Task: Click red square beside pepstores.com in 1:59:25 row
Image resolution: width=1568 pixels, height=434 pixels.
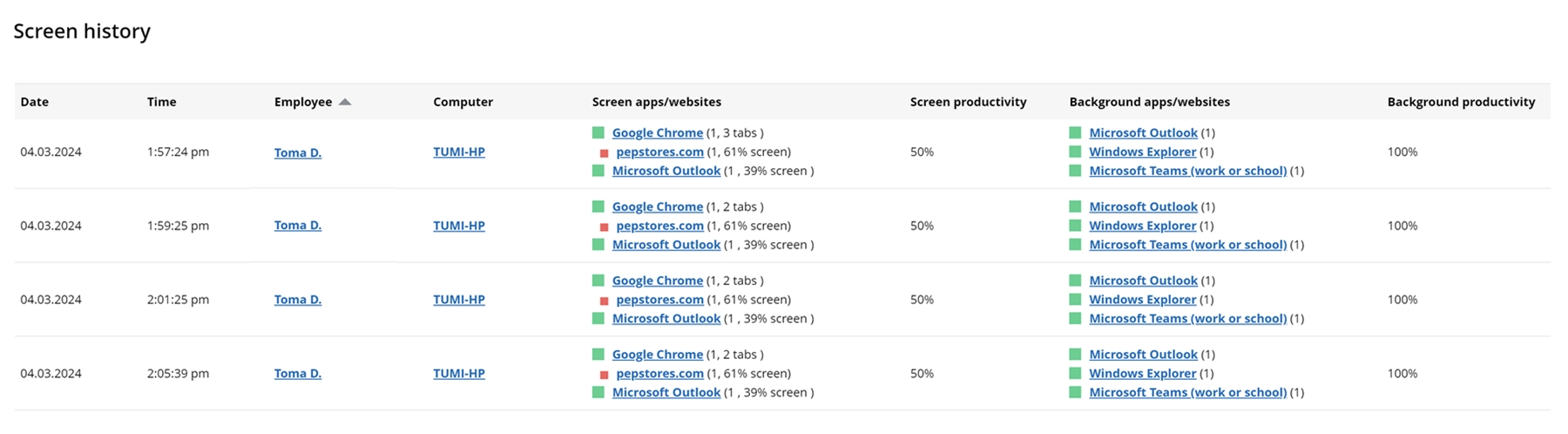Action: click(604, 227)
